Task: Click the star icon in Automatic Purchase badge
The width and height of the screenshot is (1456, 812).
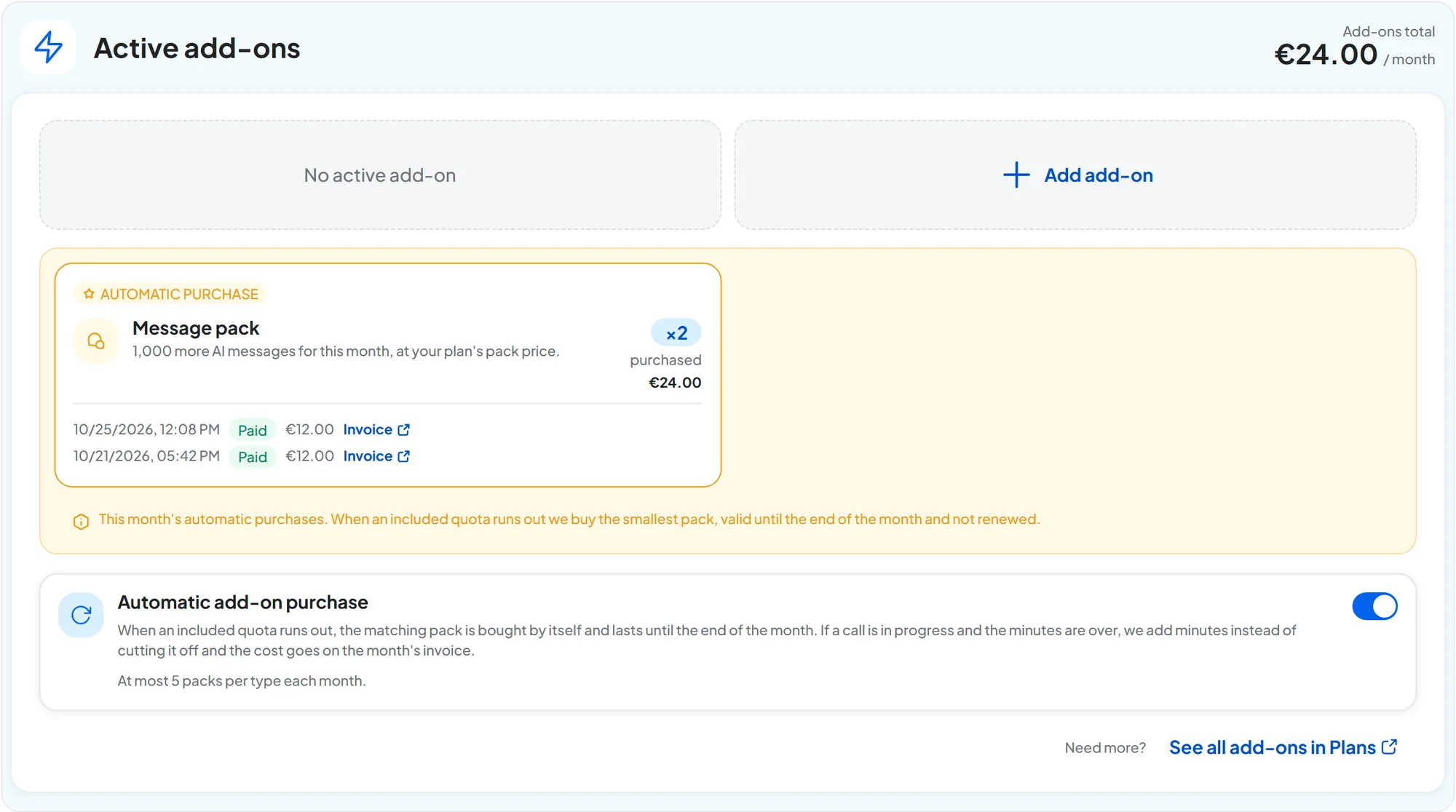Action: [89, 294]
